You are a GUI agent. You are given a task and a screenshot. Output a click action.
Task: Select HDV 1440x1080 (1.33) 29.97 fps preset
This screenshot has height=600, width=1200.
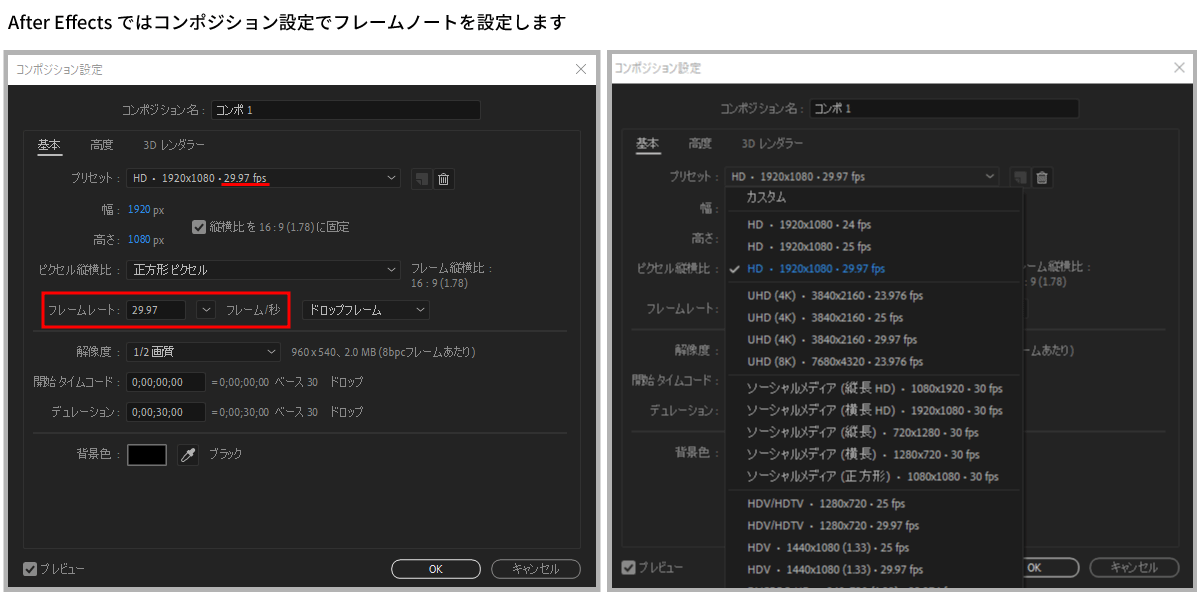click(874, 570)
